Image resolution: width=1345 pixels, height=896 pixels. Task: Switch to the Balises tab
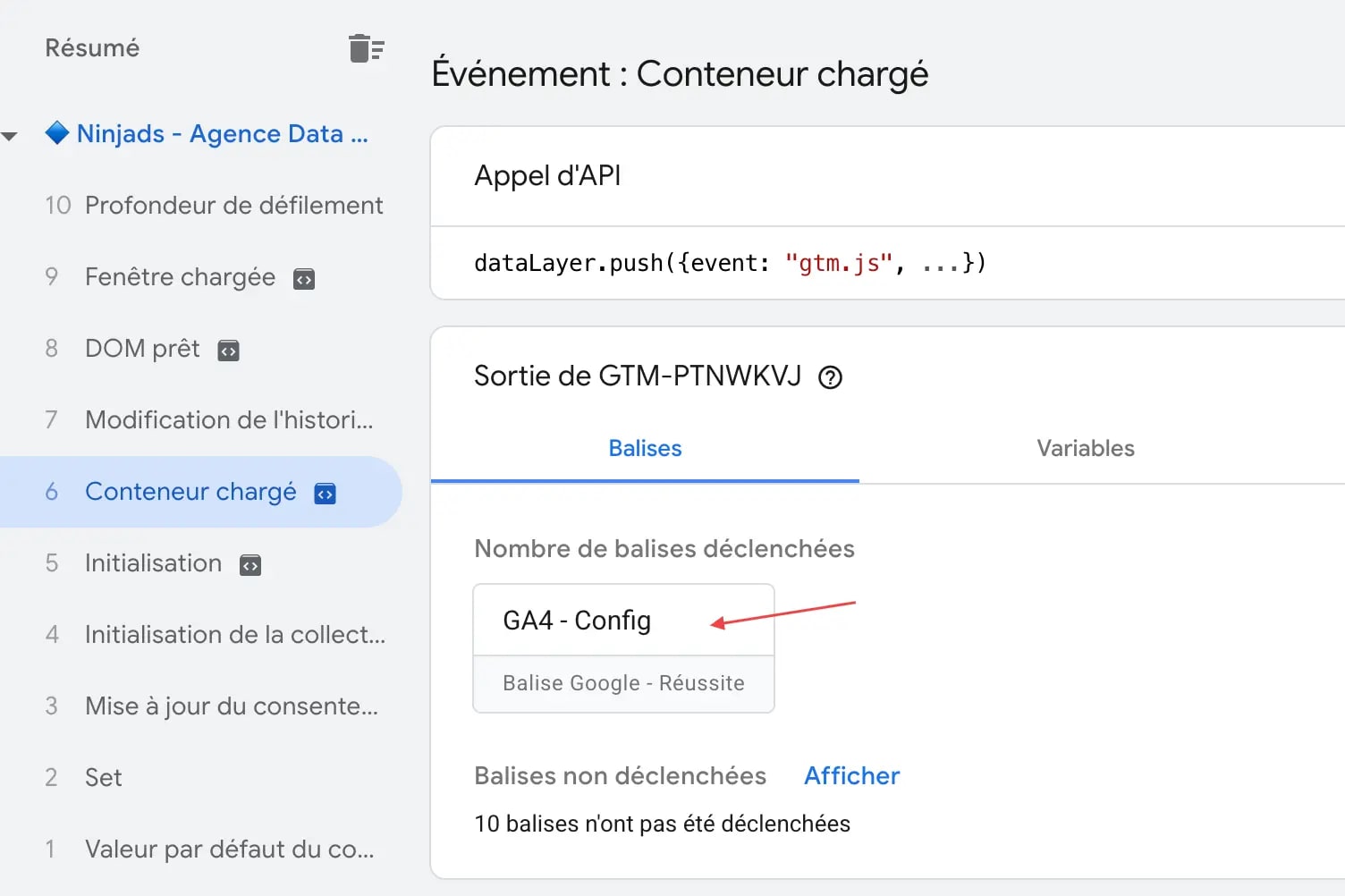coord(644,448)
